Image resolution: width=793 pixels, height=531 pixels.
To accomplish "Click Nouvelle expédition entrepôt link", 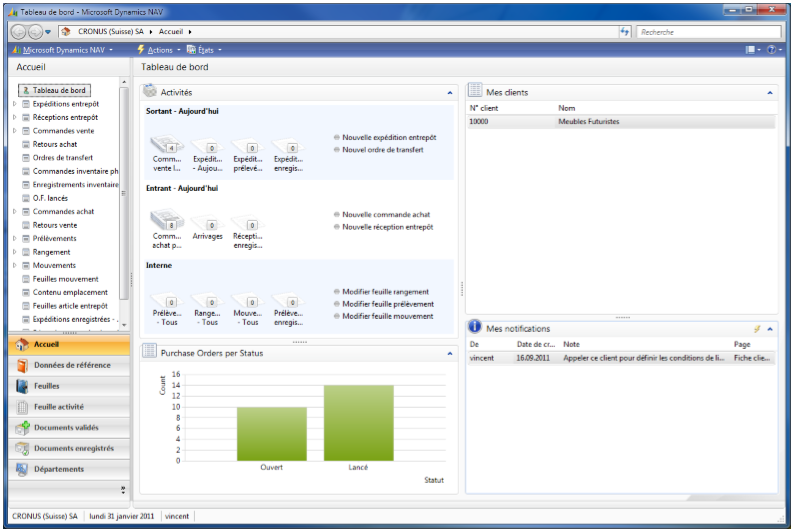I will coord(389,138).
